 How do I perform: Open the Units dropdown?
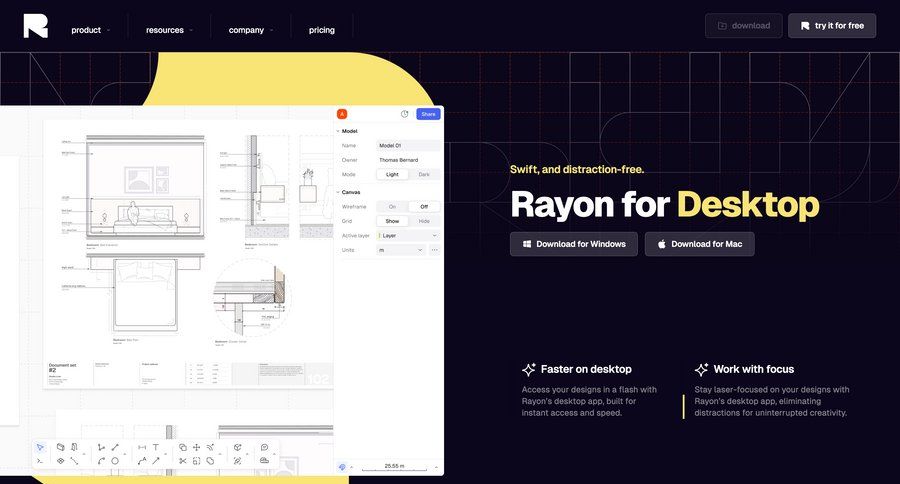tap(401, 250)
